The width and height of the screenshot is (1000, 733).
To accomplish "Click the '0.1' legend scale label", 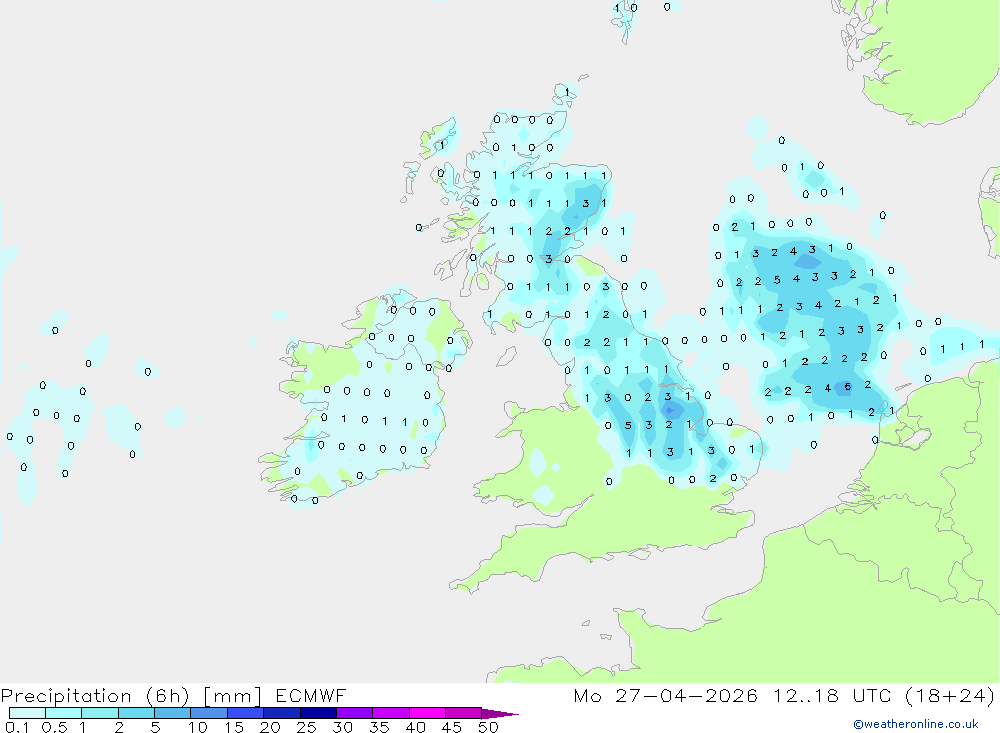I will pos(17,727).
